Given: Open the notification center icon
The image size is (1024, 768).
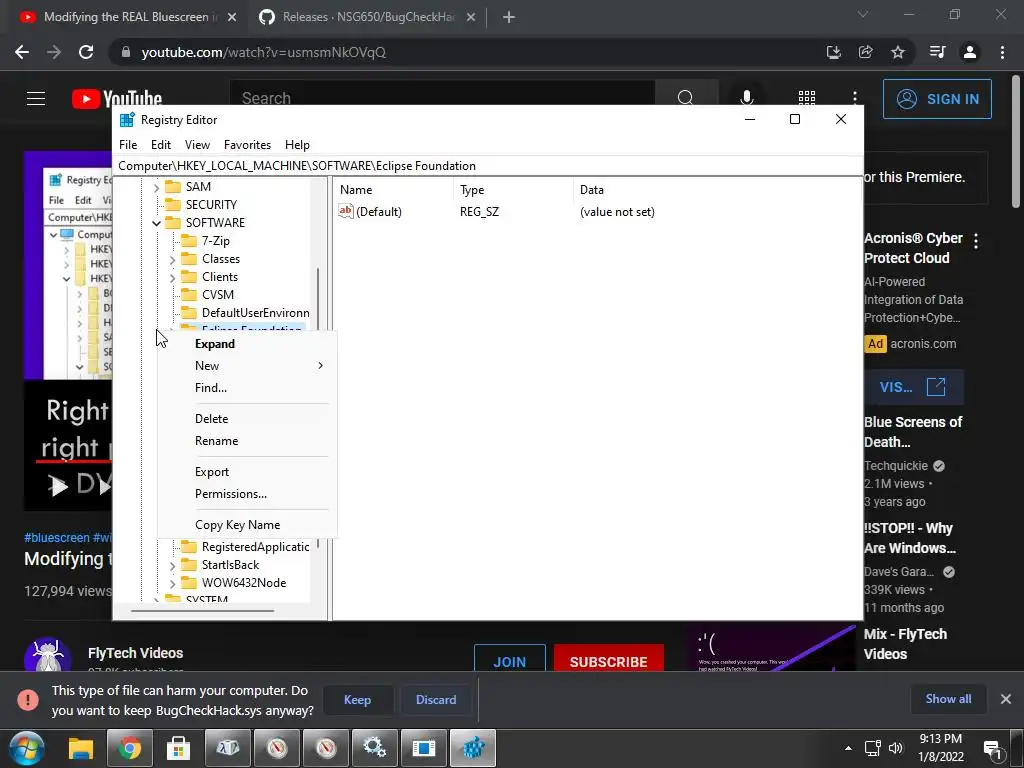Looking at the screenshot, I should coord(993,750).
